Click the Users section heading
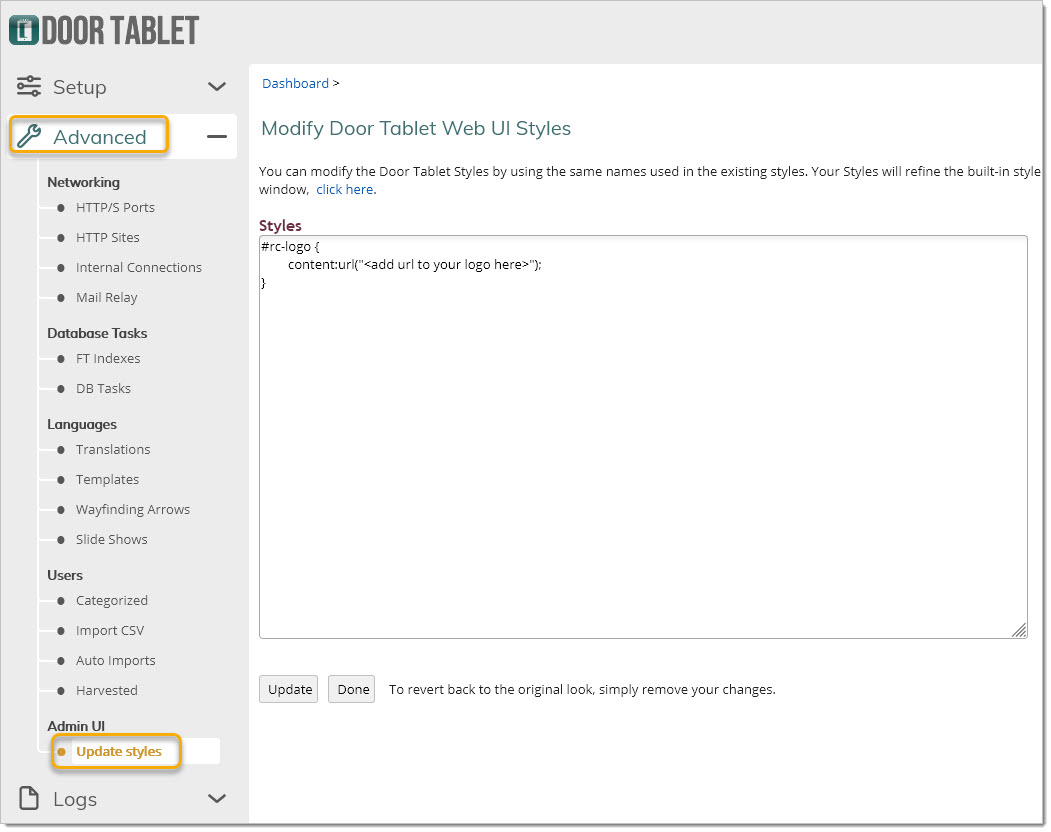The width and height of the screenshot is (1051, 832). [x=65, y=575]
